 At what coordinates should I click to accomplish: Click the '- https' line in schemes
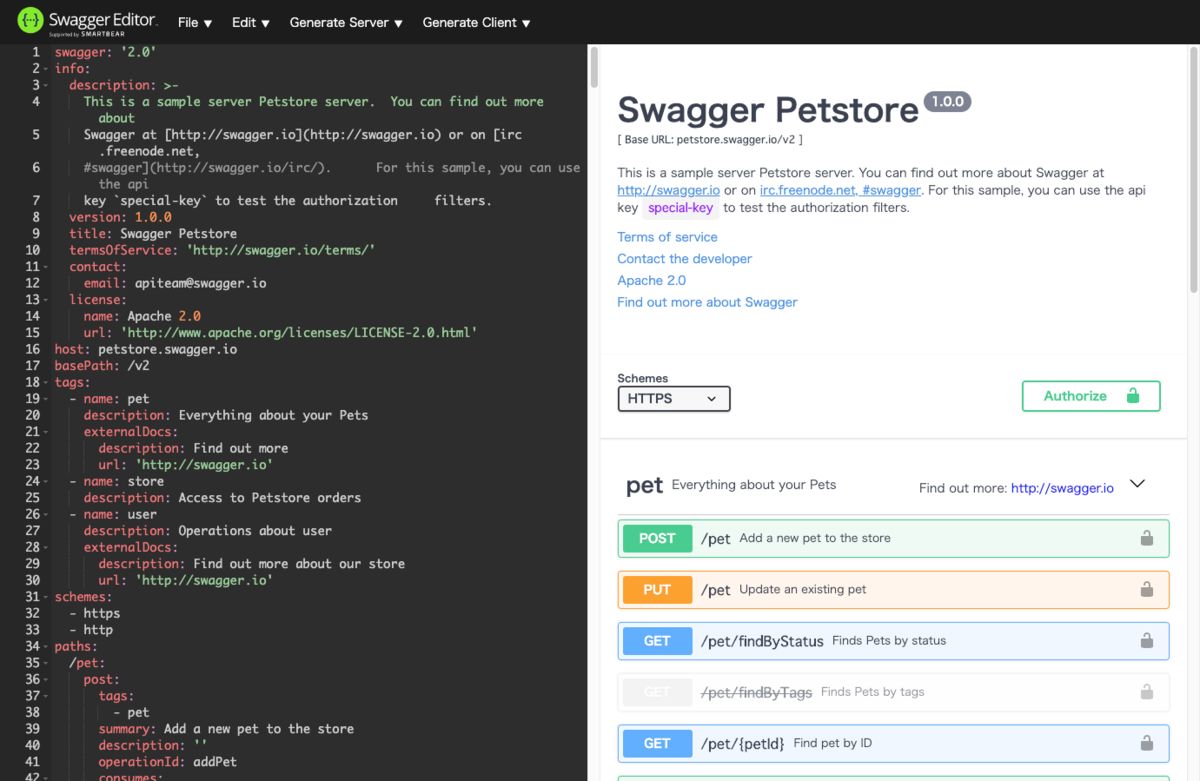(x=95, y=613)
